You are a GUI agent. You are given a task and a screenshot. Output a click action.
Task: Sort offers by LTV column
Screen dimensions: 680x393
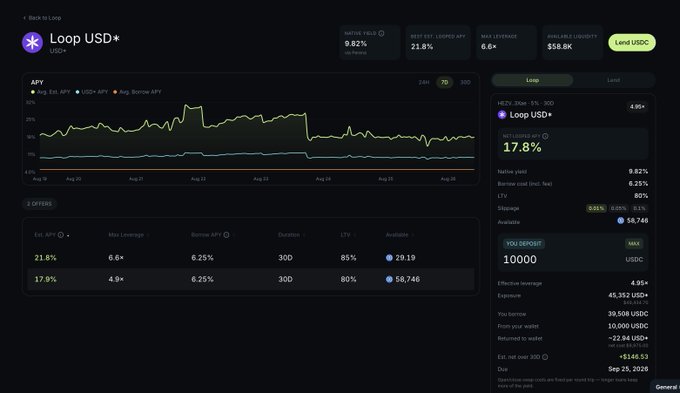348,235
